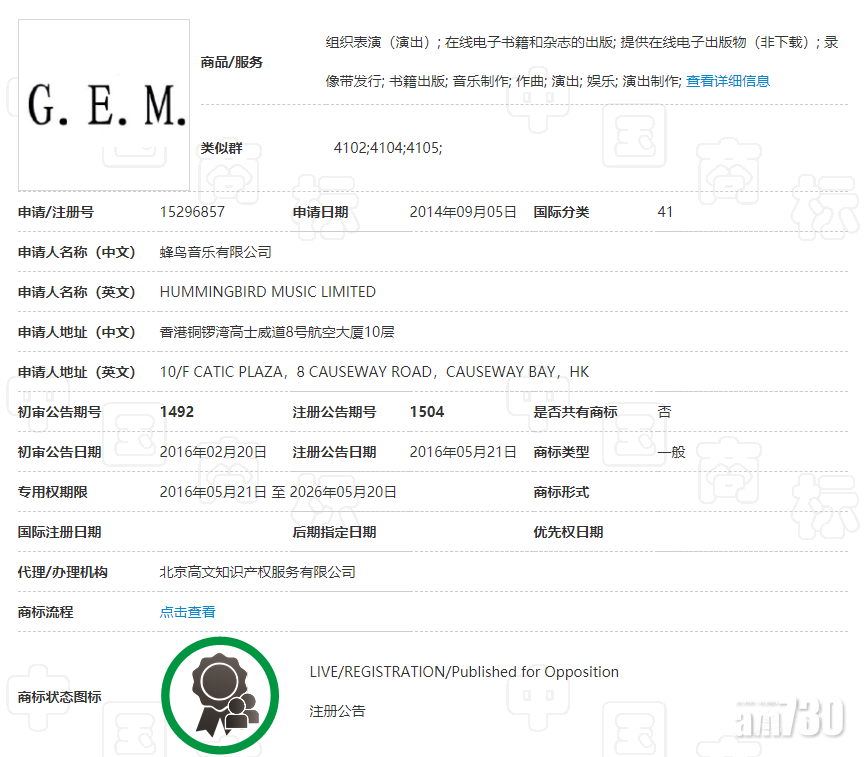Click the green registration status badge icon
867x757 pixels.
tap(220, 696)
